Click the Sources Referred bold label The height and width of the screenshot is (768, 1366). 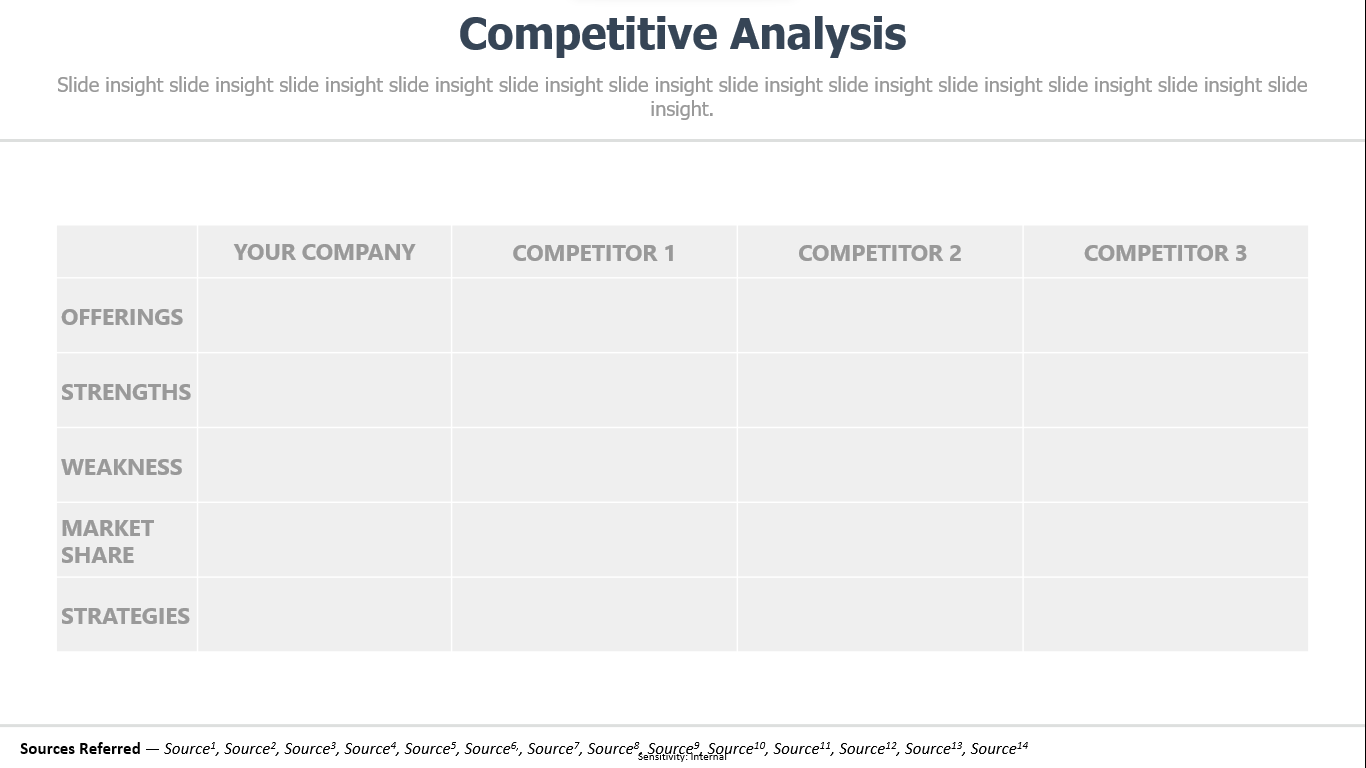pyautogui.click(x=80, y=748)
